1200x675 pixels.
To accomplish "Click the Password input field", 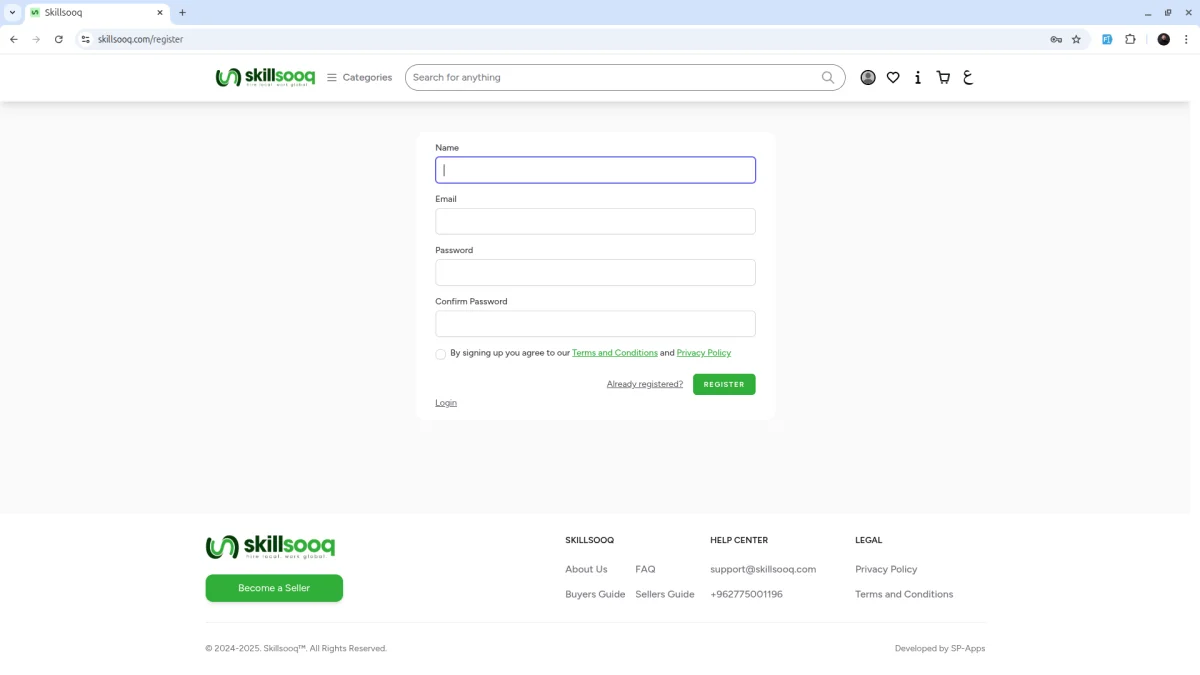I will click(x=595, y=272).
